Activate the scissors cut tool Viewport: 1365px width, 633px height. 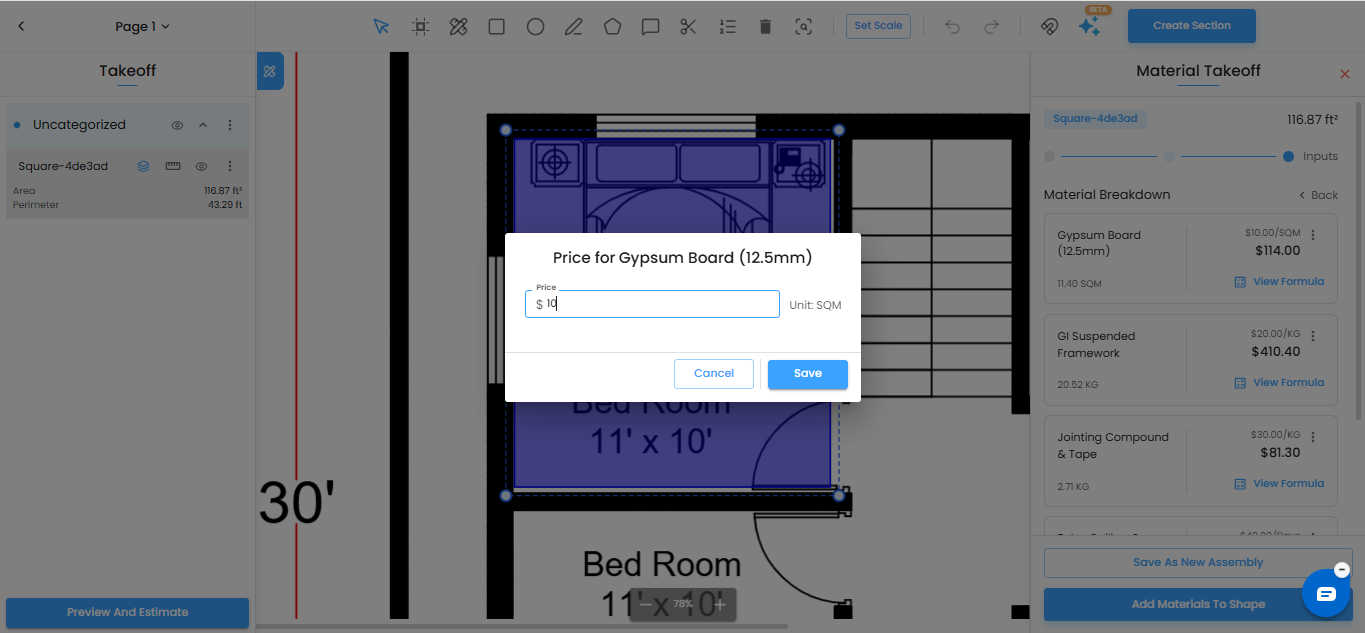pyautogui.click(x=688, y=26)
